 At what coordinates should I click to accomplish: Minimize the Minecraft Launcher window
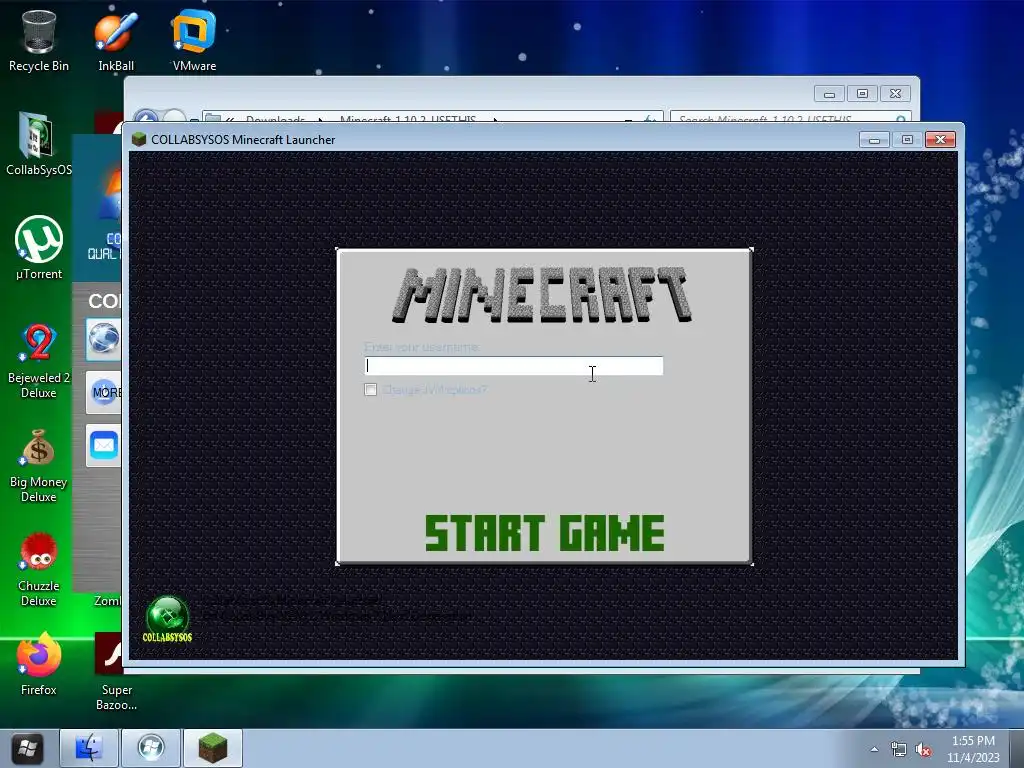(874, 140)
